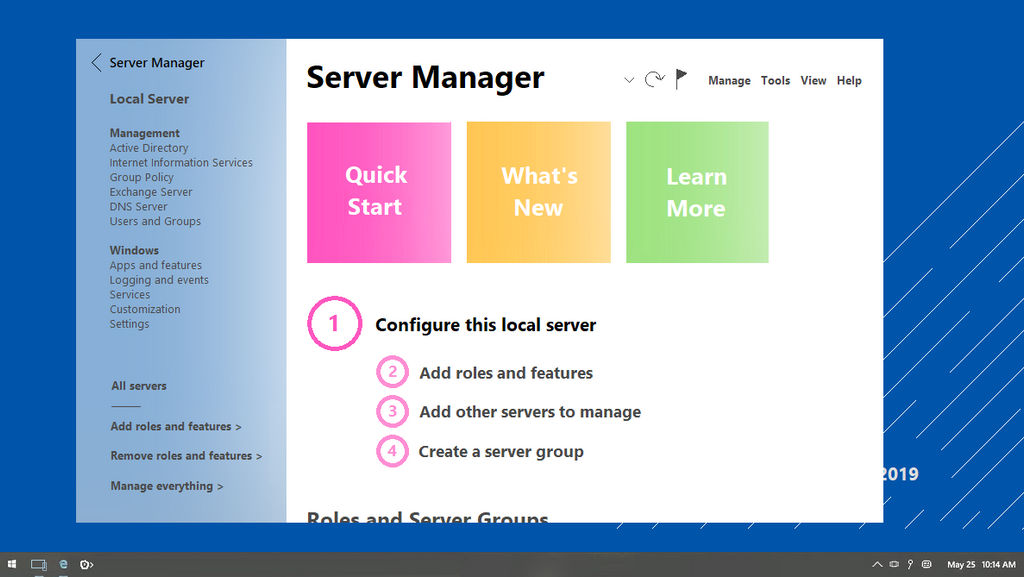Open Users and Groups
Screen dimensions: 1024x577
click(x=155, y=221)
